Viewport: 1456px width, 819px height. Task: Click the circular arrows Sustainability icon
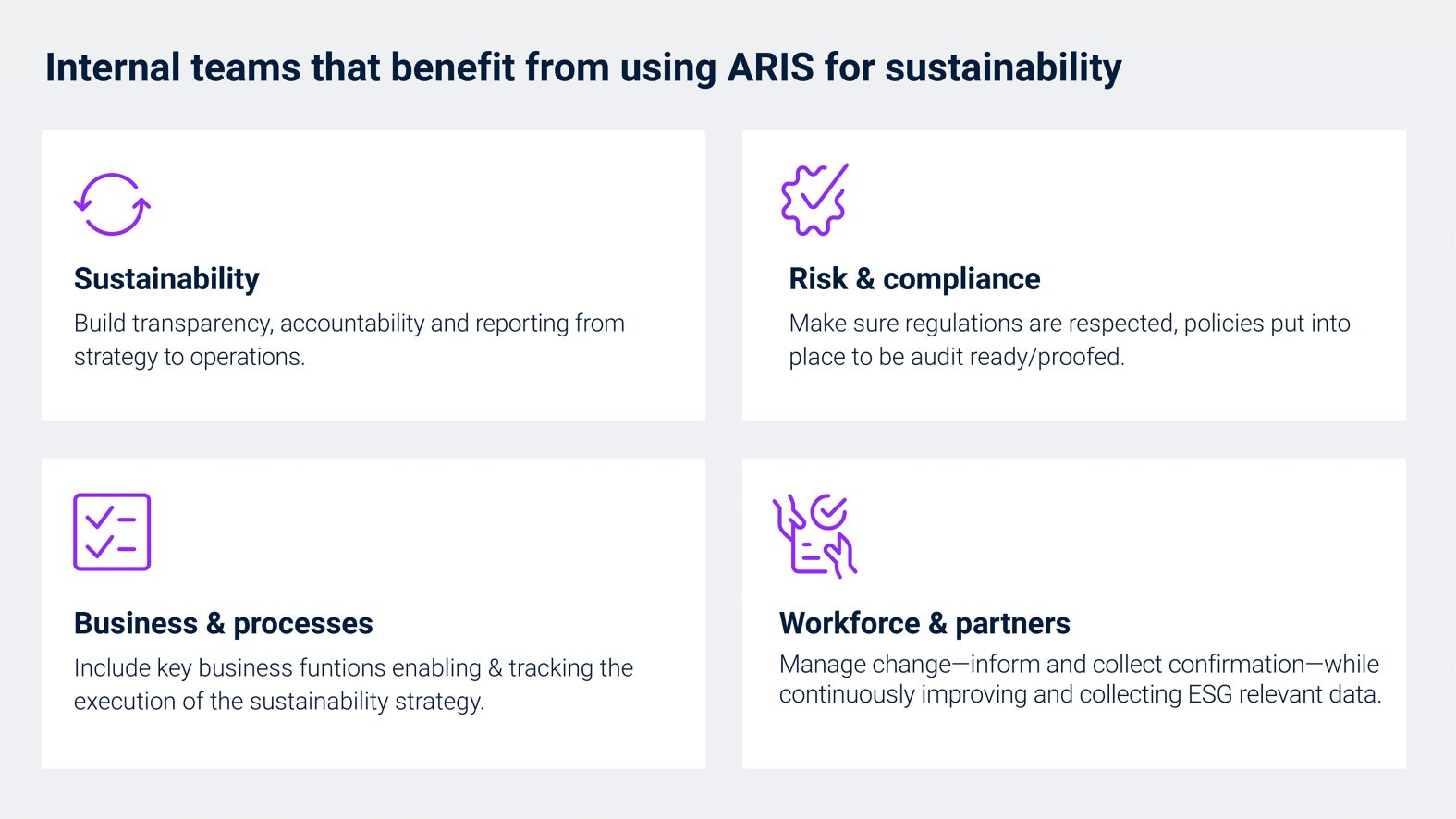click(x=112, y=204)
